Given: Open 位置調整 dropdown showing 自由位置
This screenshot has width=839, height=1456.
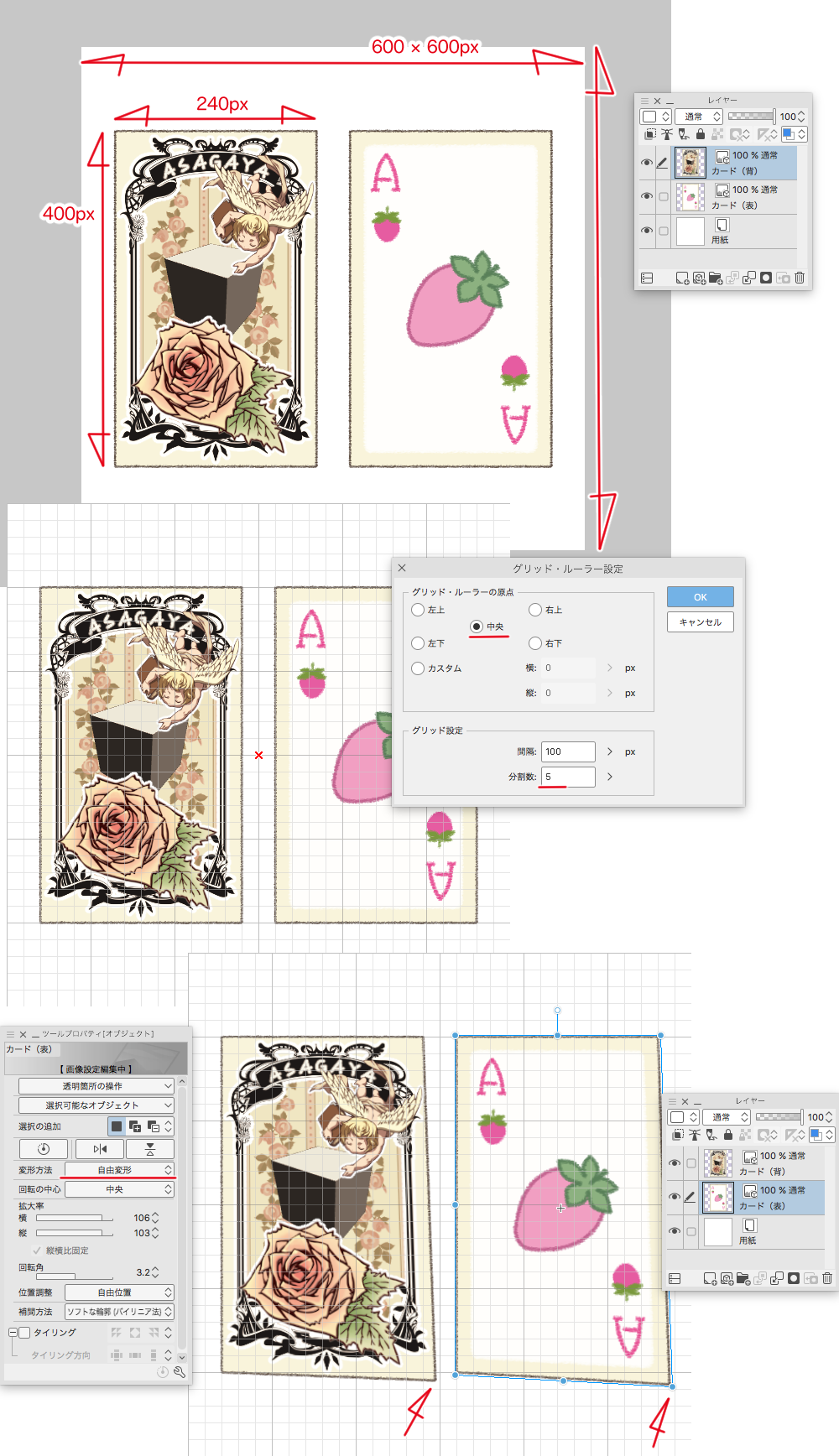Looking at the screenshot, I should 119,1292.
